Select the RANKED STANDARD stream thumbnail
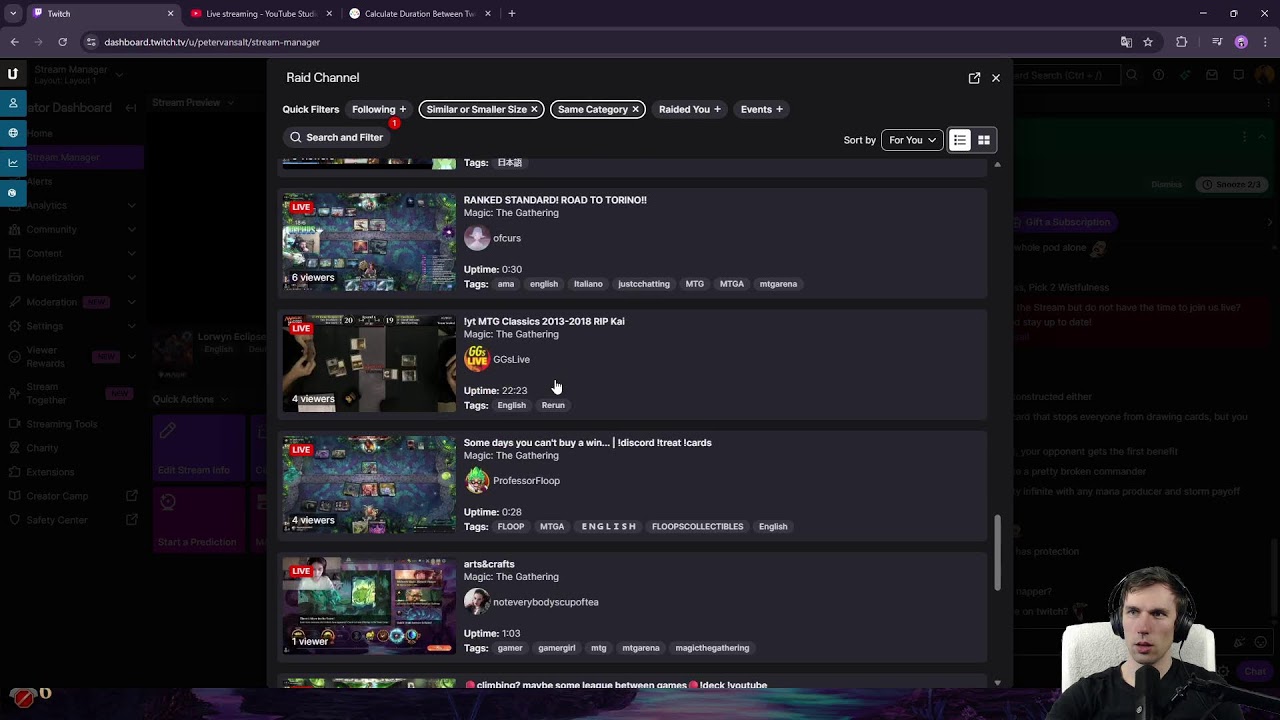Screen dimensions: 1280x720 click(x=369, y=242)
